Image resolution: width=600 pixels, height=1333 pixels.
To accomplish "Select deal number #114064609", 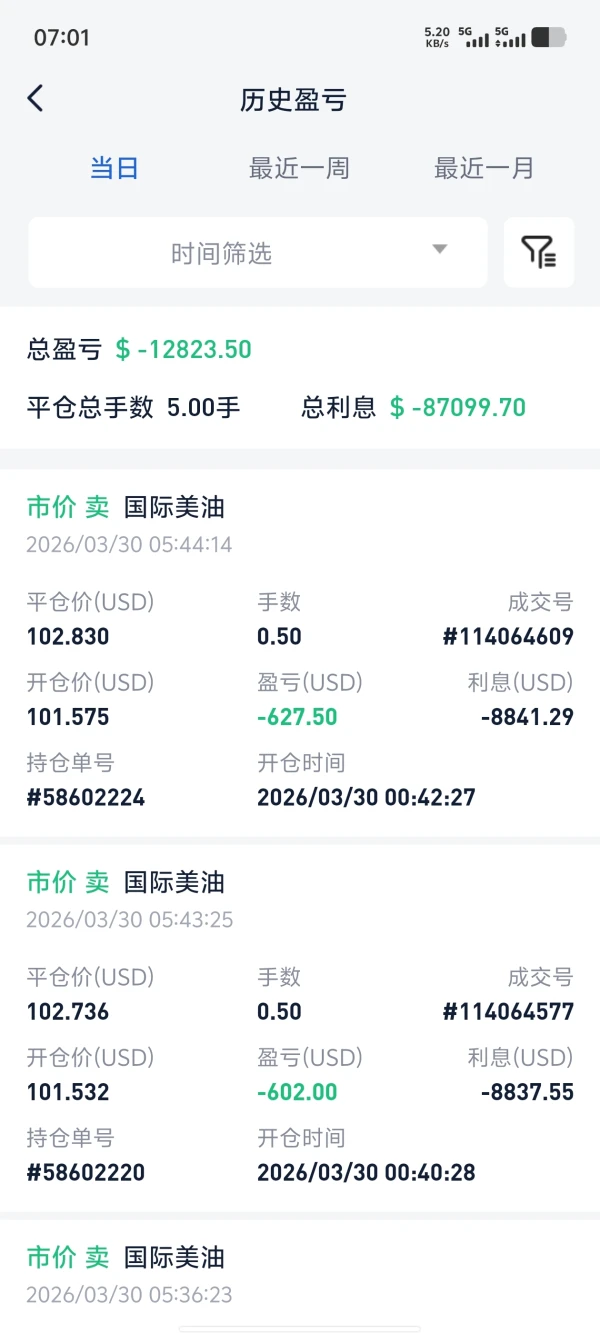I will coord(508,636).
